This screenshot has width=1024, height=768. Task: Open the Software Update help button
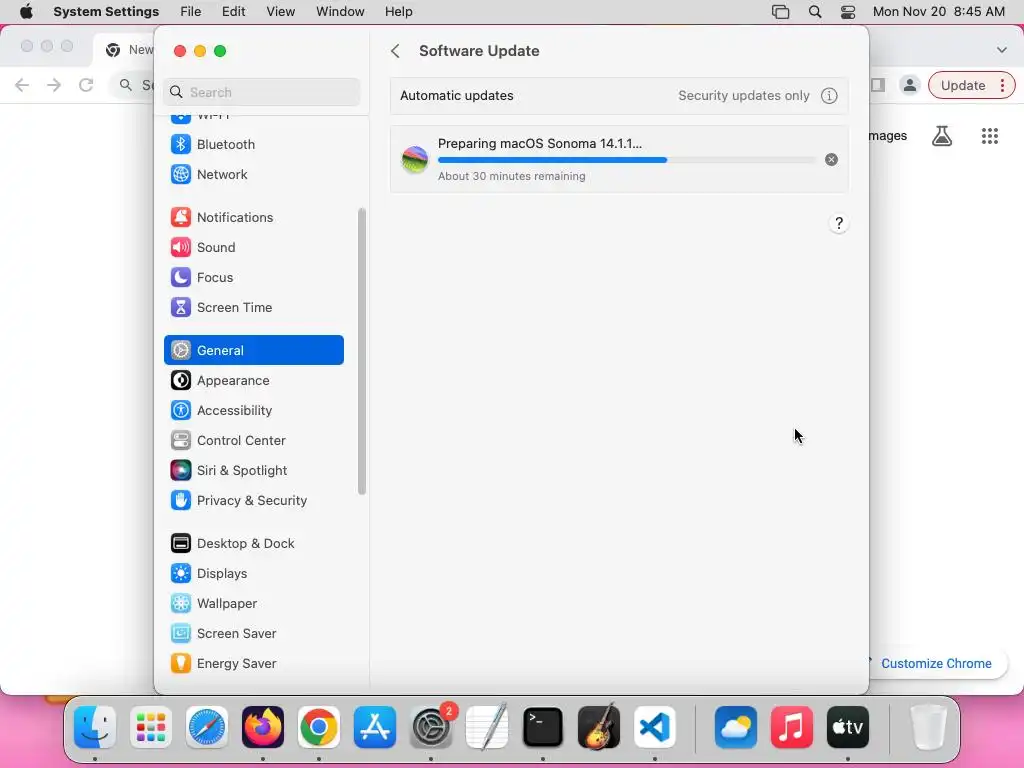839,223
